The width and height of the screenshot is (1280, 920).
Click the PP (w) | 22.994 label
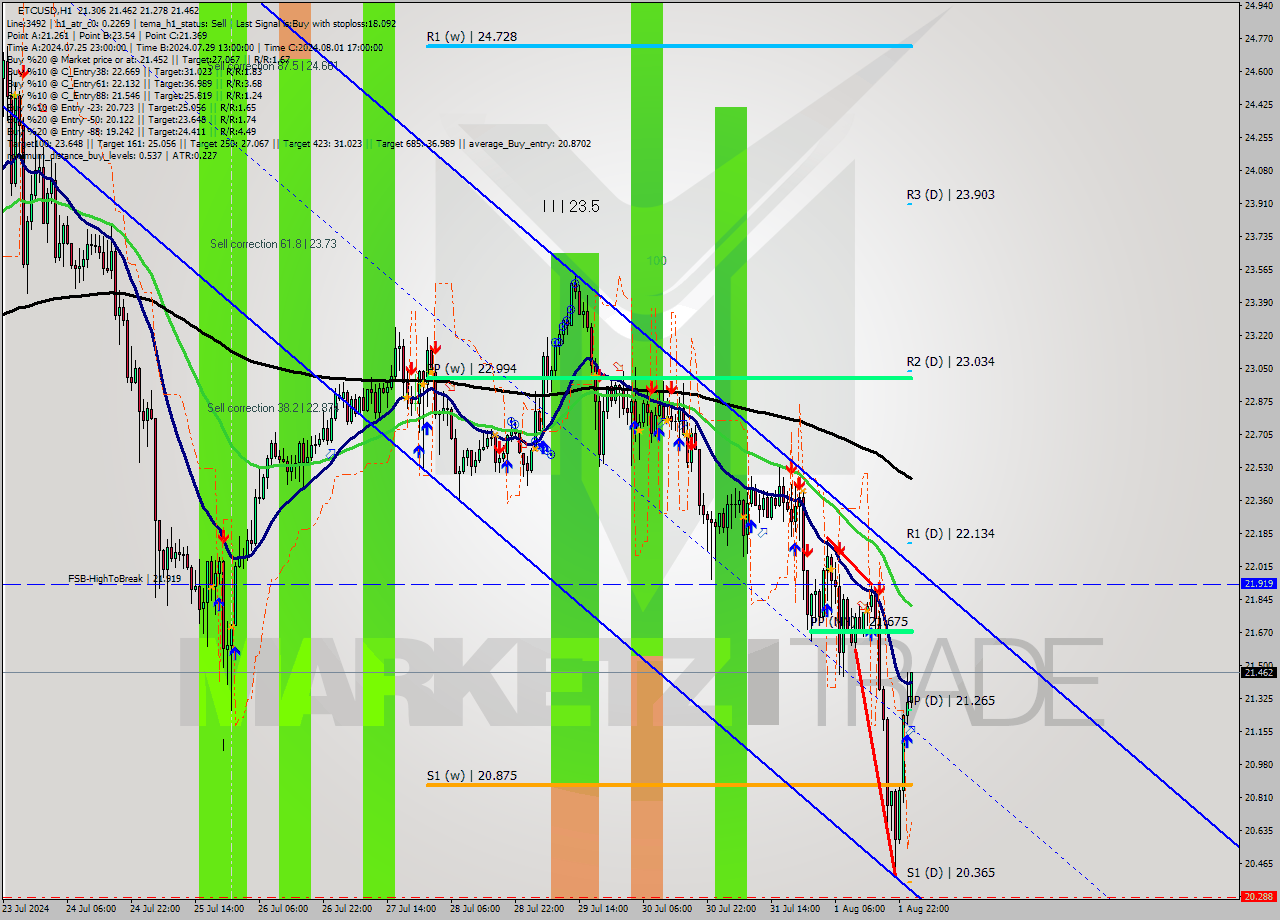pyautogui.click(x=472, y=369)
